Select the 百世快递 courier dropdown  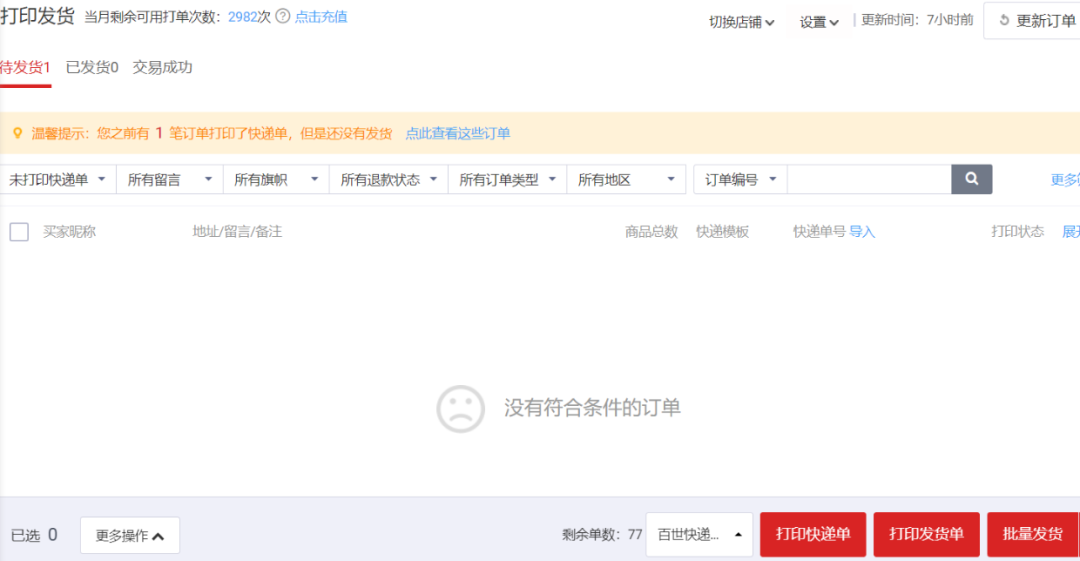click(x=699, y=534)
